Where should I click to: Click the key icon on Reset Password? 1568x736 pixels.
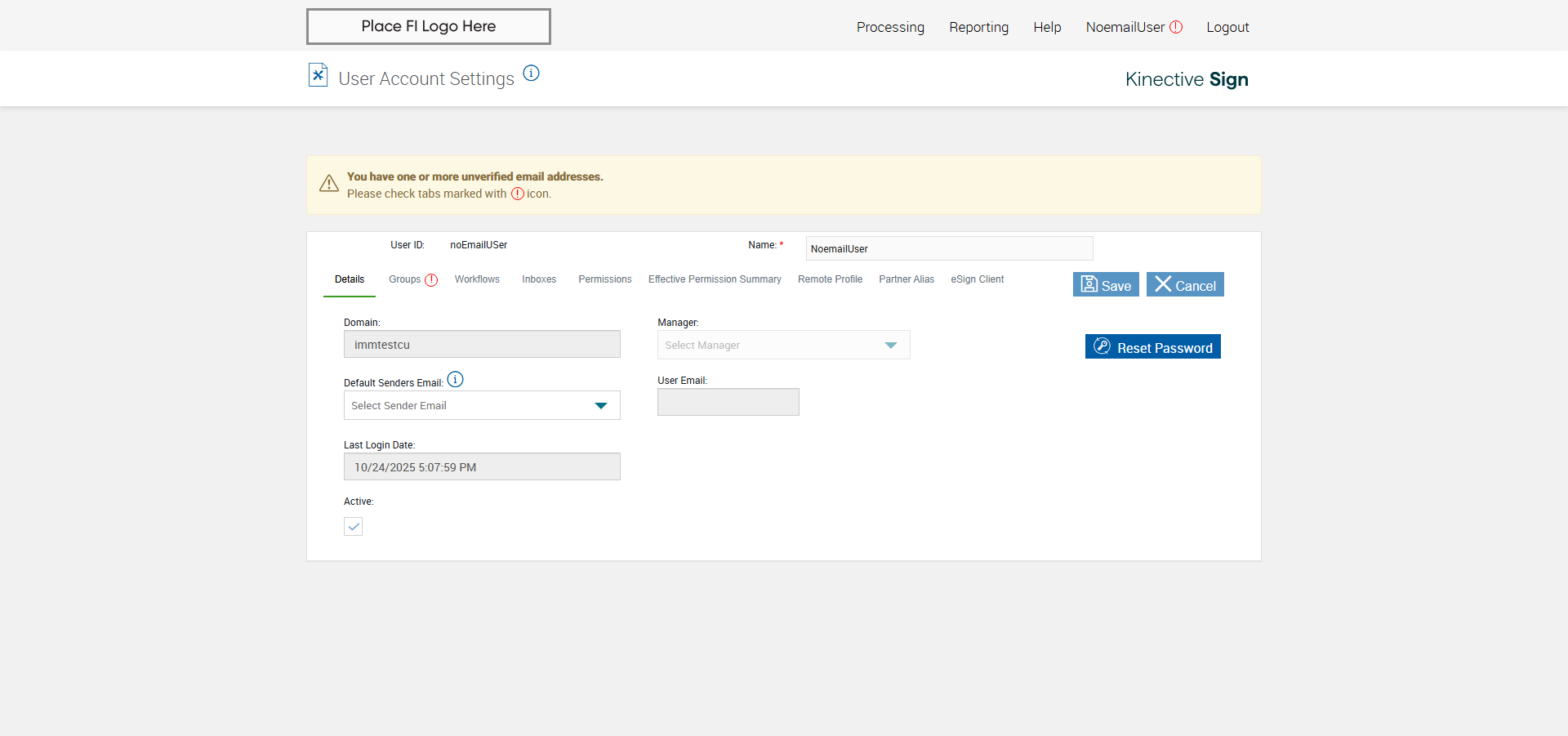[1102, 346]
